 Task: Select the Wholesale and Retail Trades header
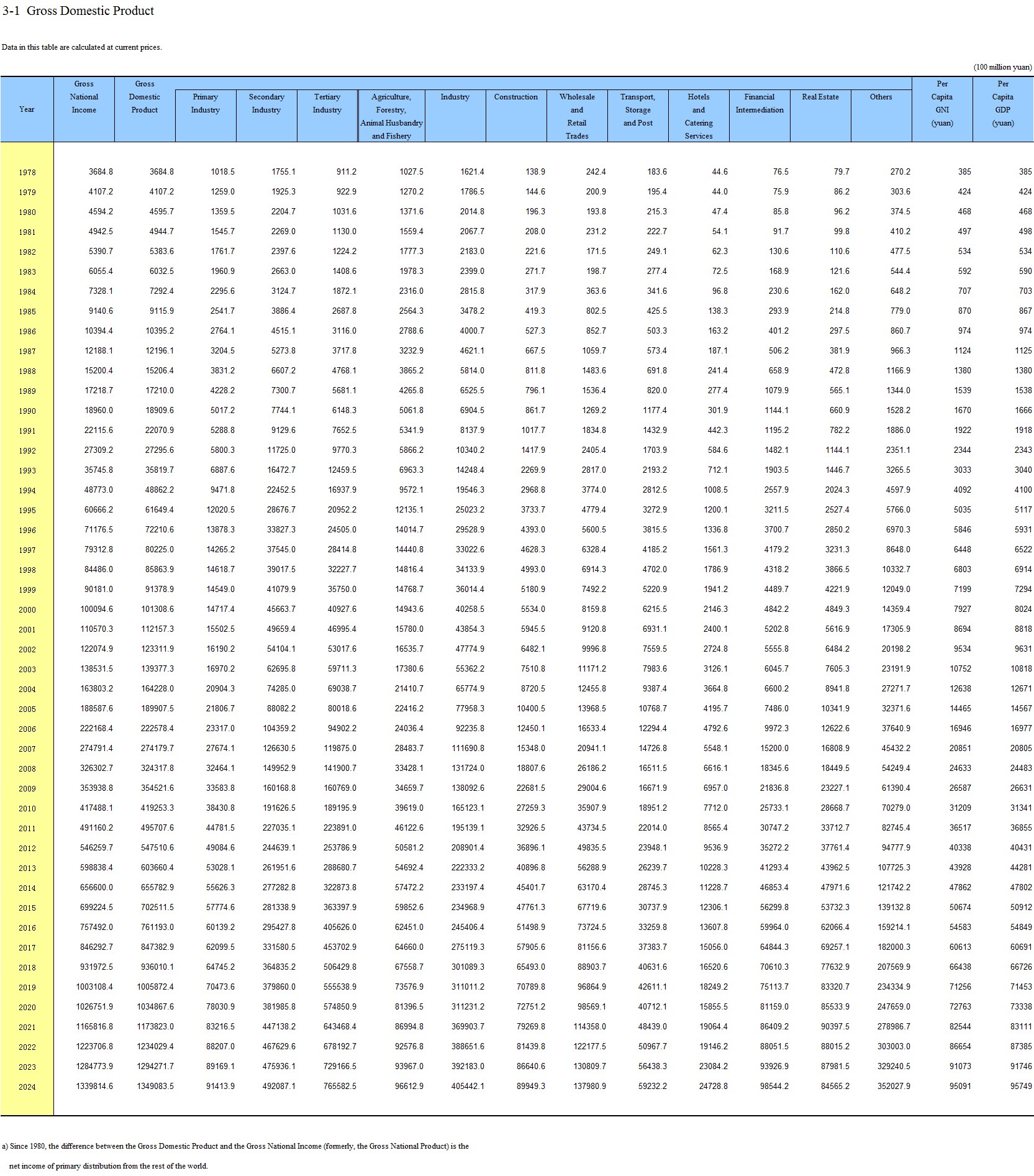coord(576,116)
